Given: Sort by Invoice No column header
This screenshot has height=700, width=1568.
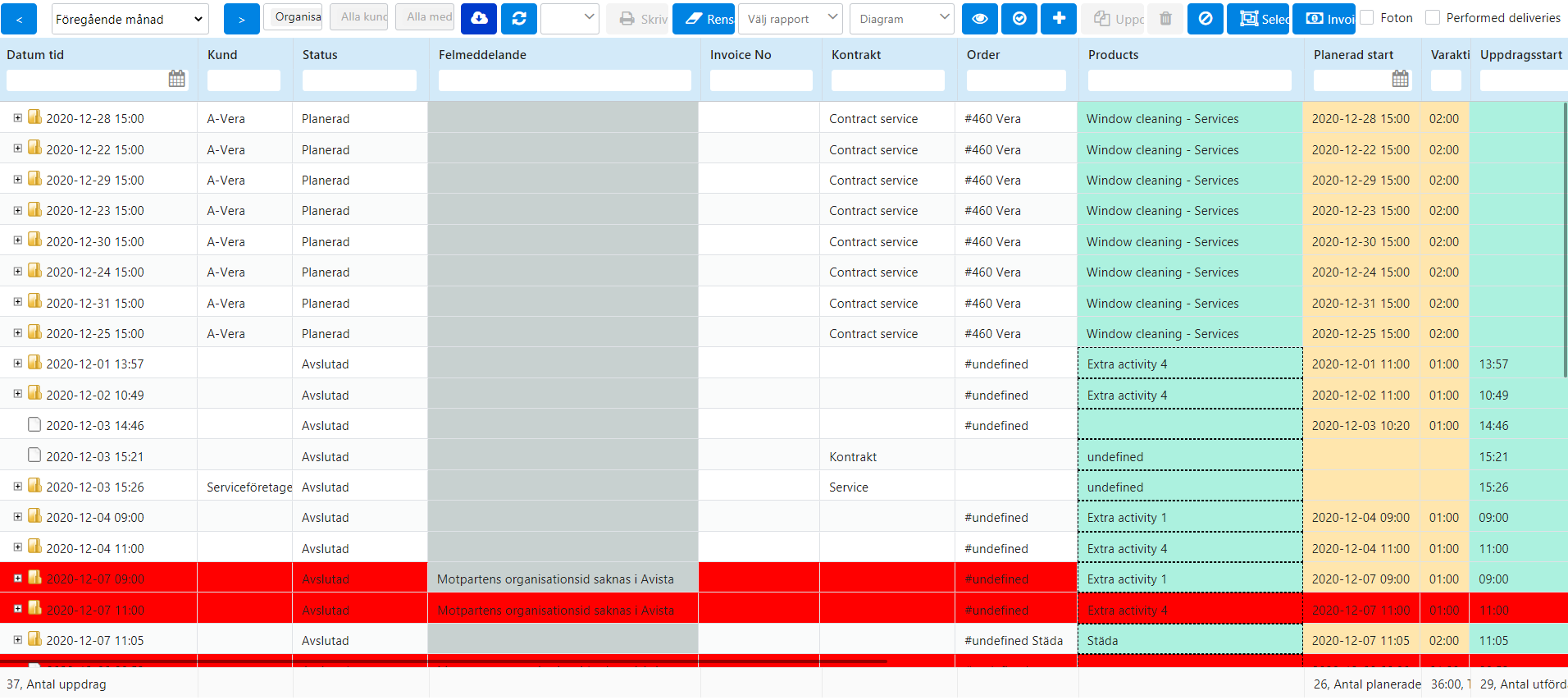Looking at the screenshot, I should pos(741,55).
